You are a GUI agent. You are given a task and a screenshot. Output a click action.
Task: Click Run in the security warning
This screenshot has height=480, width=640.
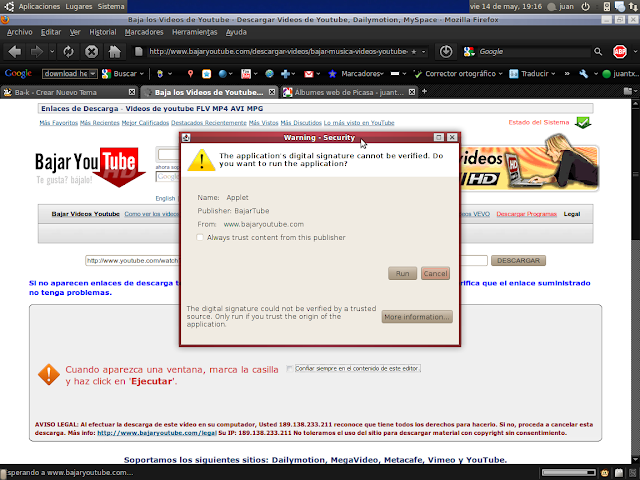pos(402,273)
